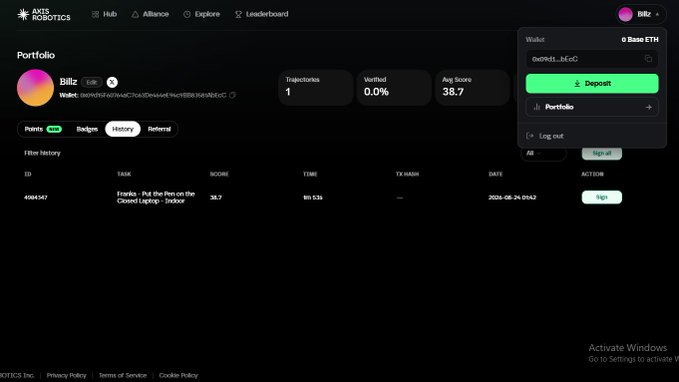Click the Hub grid icon
The height and width of the screenshot is (382, 679).
(95, 14)
